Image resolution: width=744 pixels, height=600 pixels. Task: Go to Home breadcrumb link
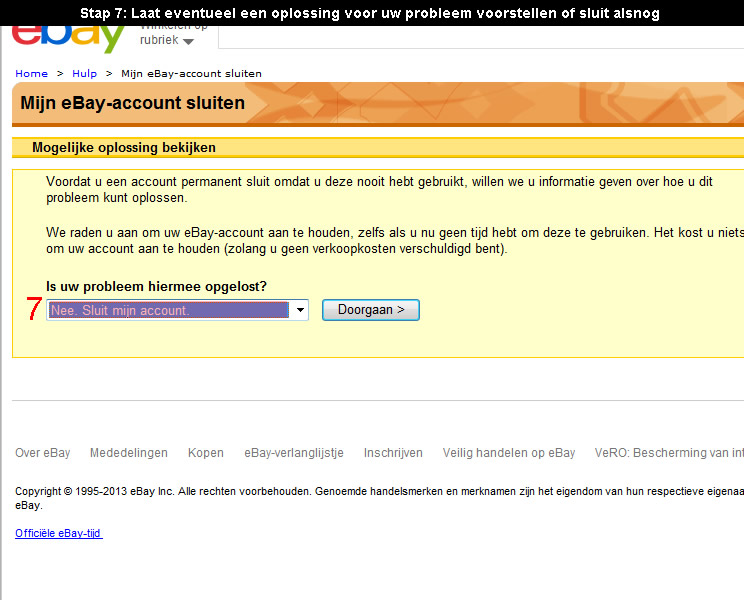tap(31, 74)
